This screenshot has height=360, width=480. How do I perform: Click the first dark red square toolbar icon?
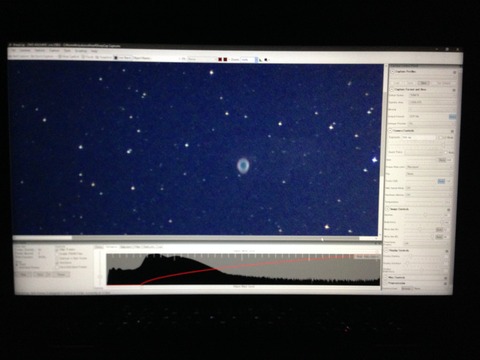click(x=220, y=59)
